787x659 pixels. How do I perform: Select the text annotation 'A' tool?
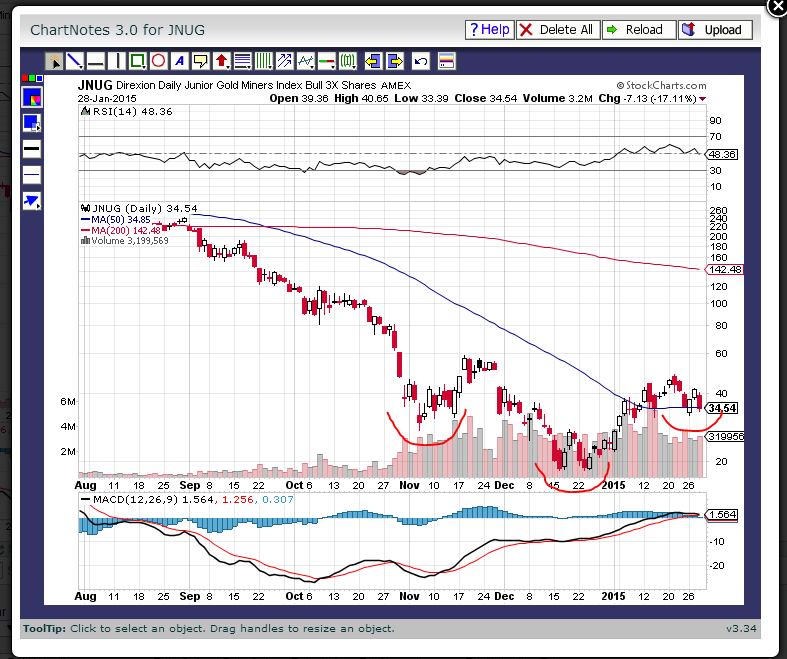[179, 61]
